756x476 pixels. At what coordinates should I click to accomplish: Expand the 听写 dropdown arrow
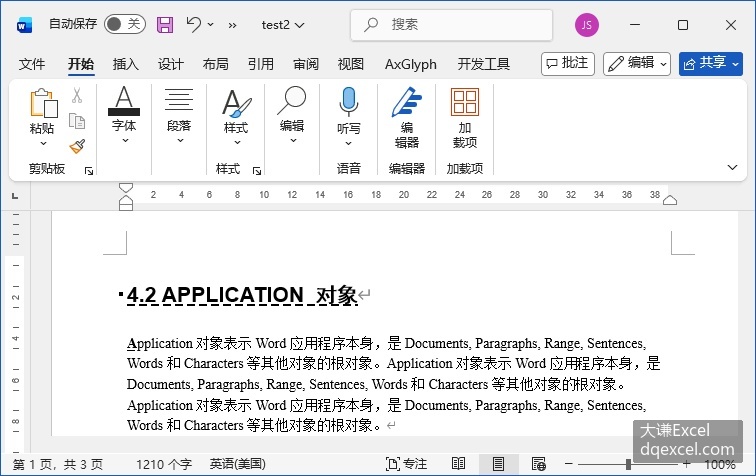pyautogui.click(x=349, y=143)
